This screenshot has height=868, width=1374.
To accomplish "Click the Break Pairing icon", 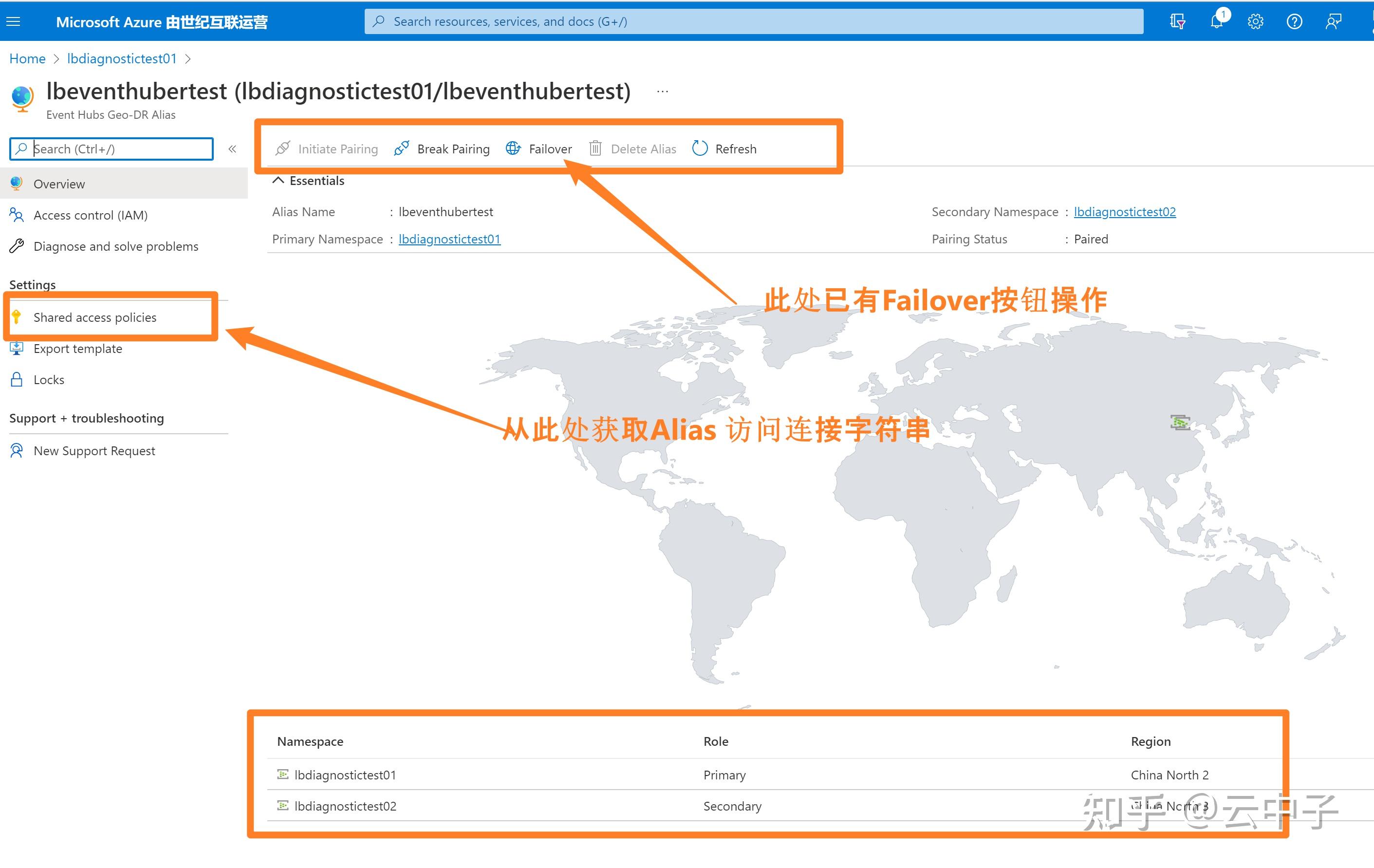I will coord(401,148).
